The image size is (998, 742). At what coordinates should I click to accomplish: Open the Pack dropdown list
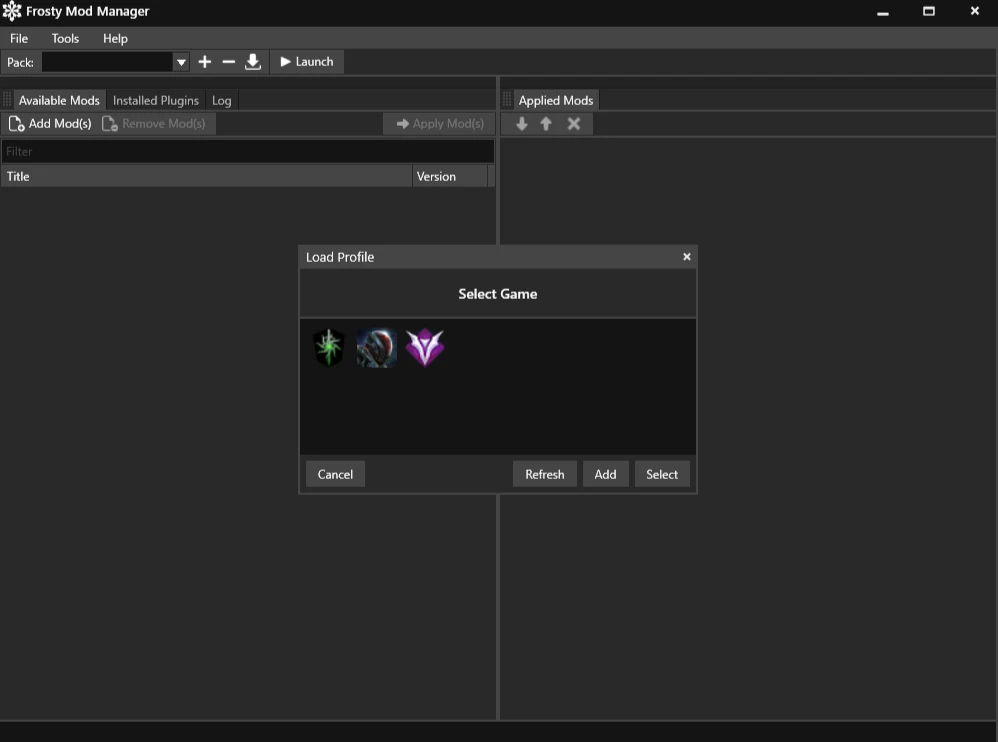180,61
